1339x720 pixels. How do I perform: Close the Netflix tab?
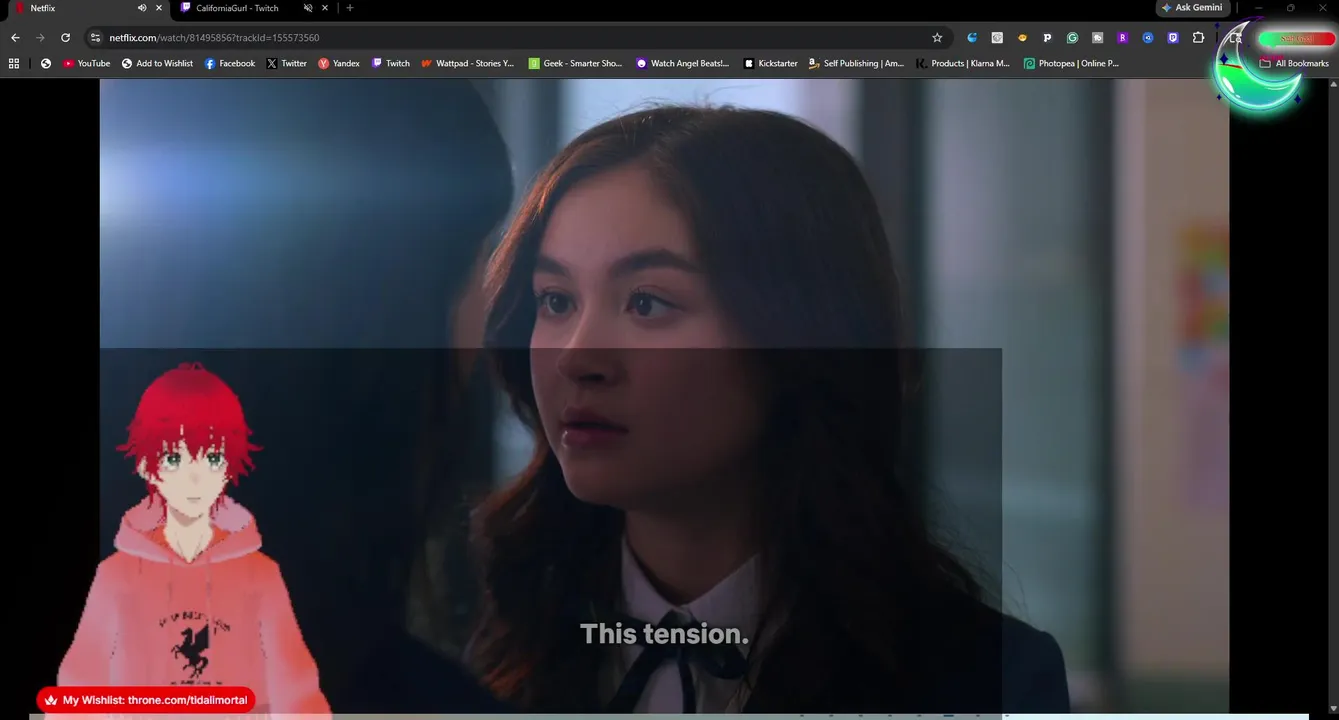point(159,8)
